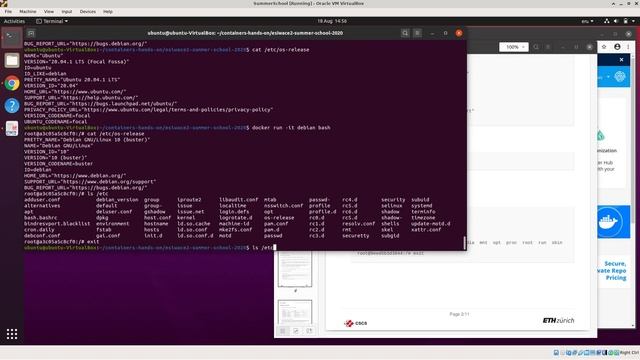Close the dark blue banner with the X

(x=621, y=60)
